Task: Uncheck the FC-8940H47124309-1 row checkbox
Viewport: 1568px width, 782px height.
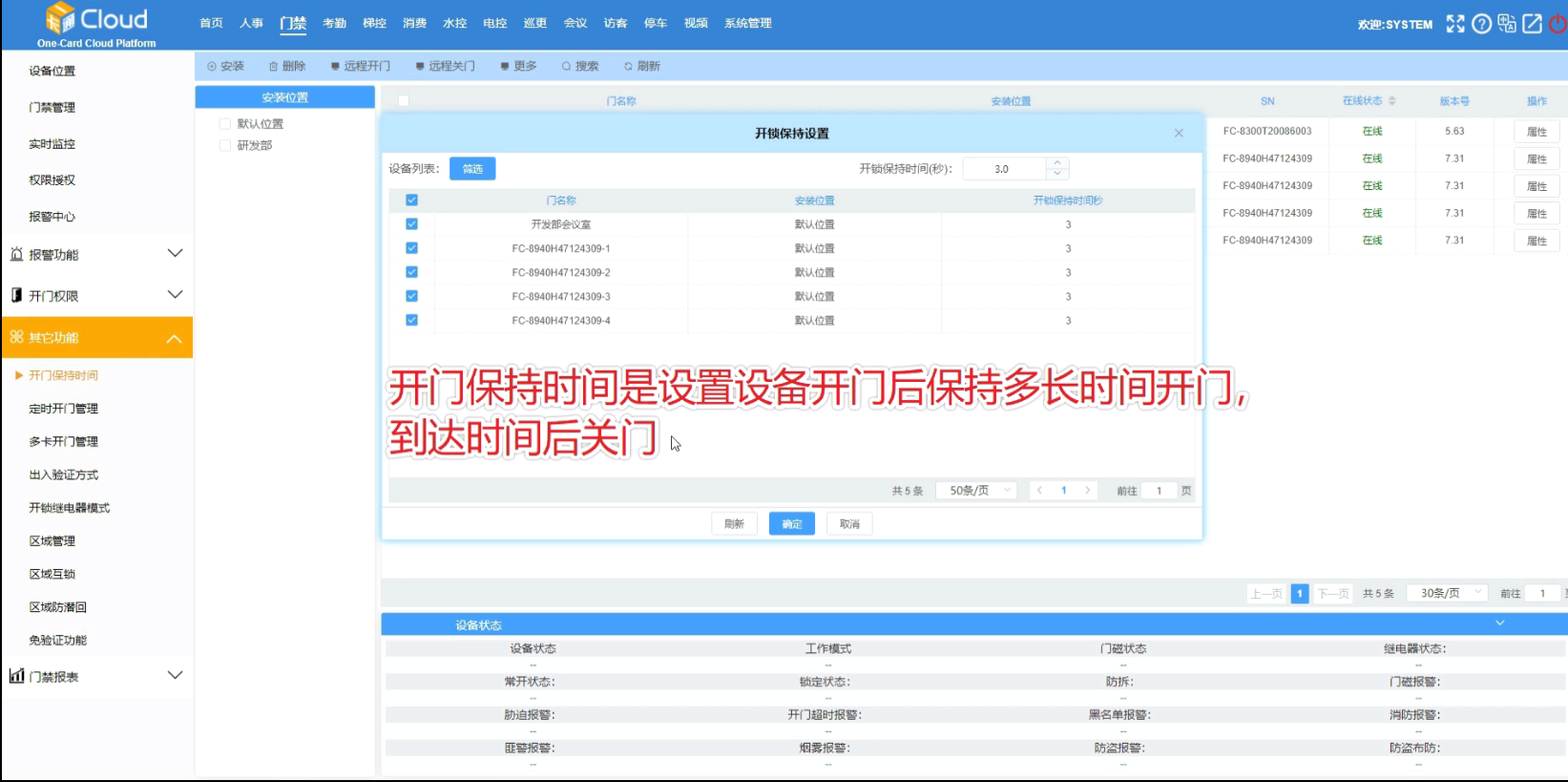Action: point(411,248)
